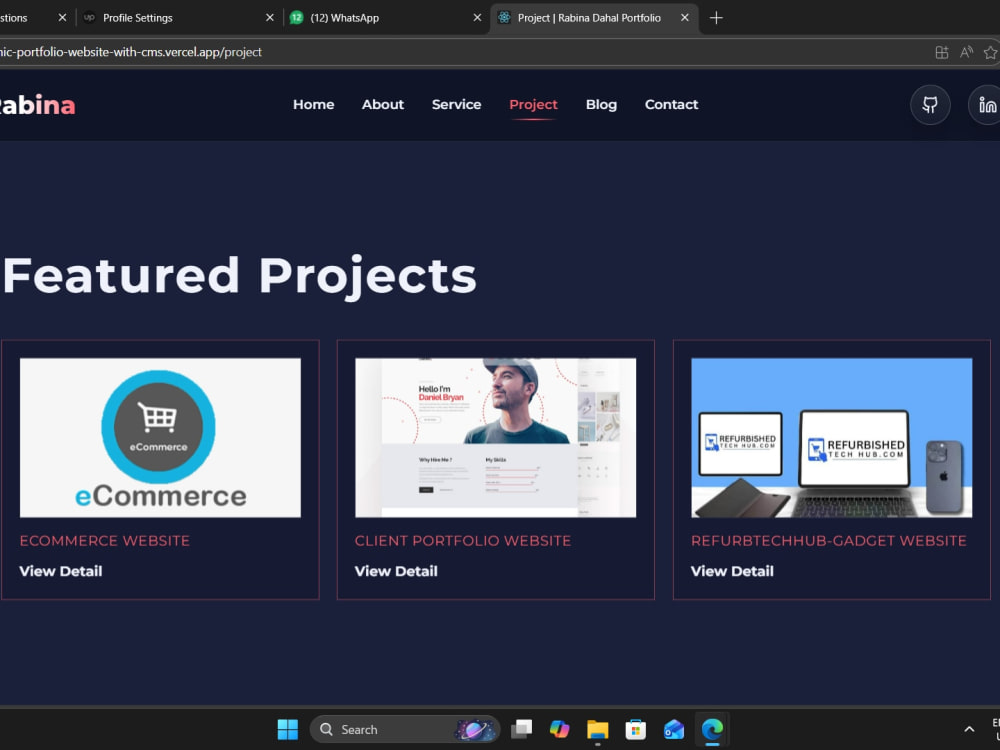View Detail of Ecommerce Website
The height and width of the screenshot is (750, 1000).
pos(61,571)
